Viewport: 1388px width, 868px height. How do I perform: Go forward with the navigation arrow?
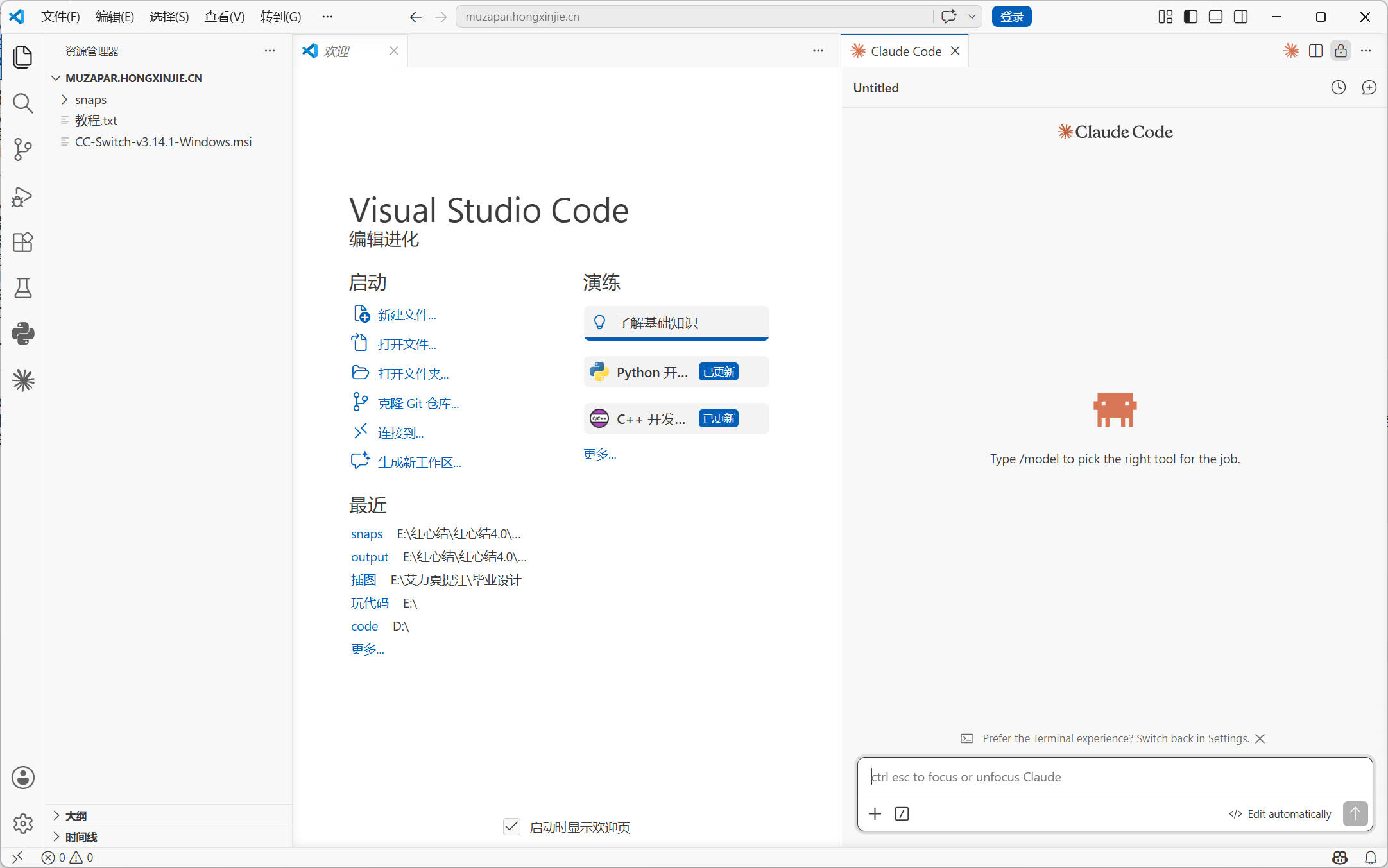tap(440, 17)
